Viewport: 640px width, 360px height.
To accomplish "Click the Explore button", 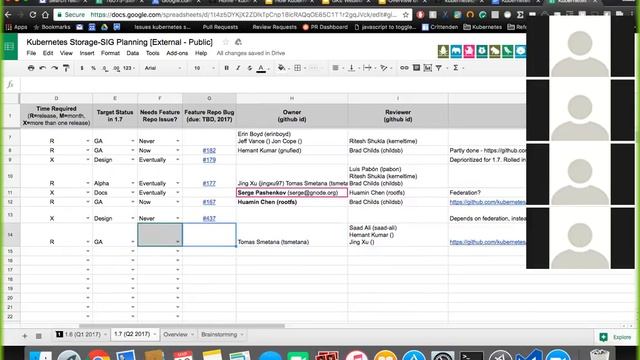I will 615,337.
